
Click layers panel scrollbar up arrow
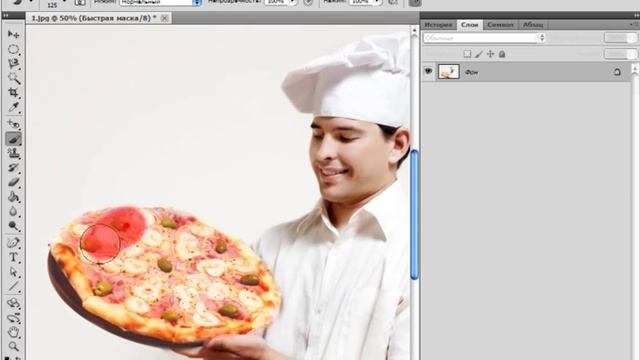click(x=635, y=68)
